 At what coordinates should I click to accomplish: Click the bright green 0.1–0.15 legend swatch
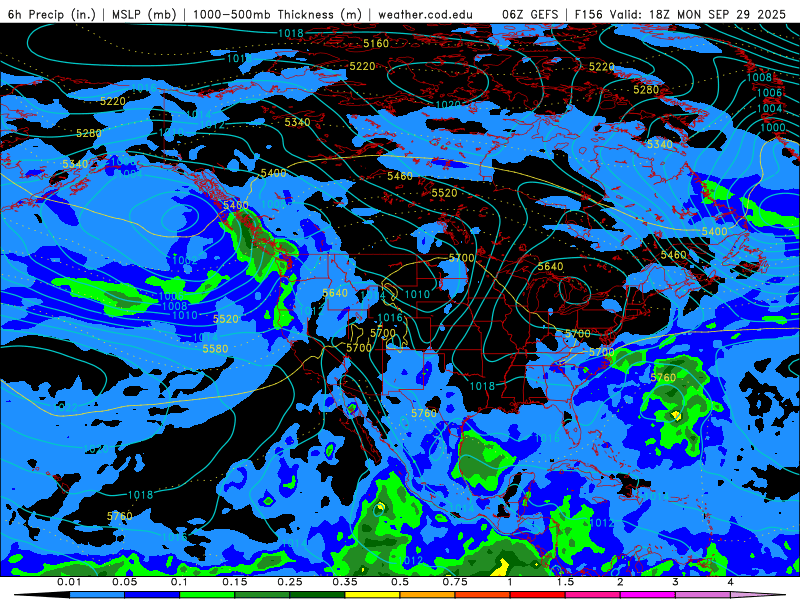(x=207, y=595)
